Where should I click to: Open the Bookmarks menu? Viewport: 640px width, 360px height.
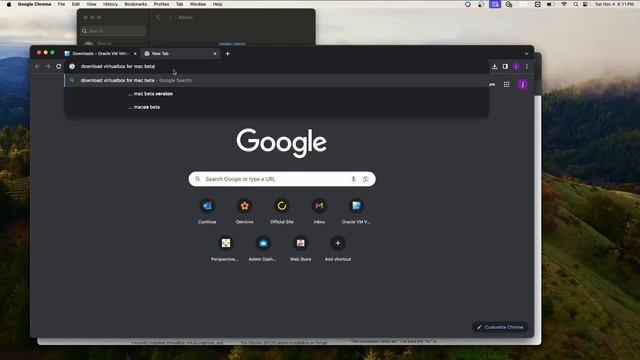point(136,4)
